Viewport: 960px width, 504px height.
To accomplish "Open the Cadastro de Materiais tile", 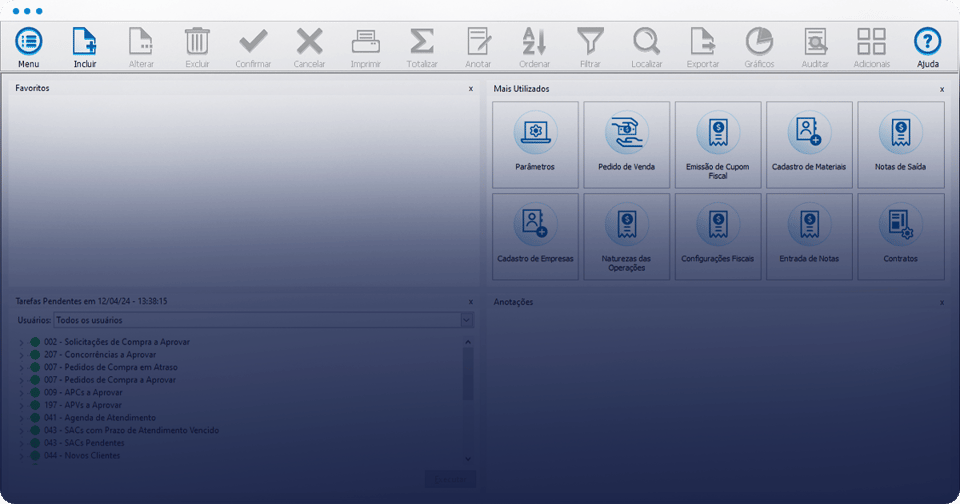I will coord(809,145).
